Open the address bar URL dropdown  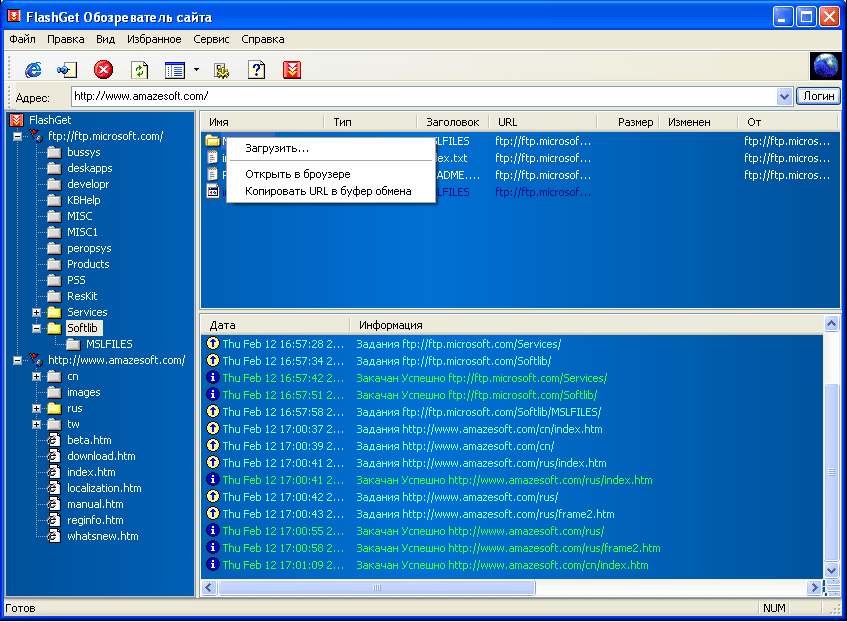[x=784, y=96]
